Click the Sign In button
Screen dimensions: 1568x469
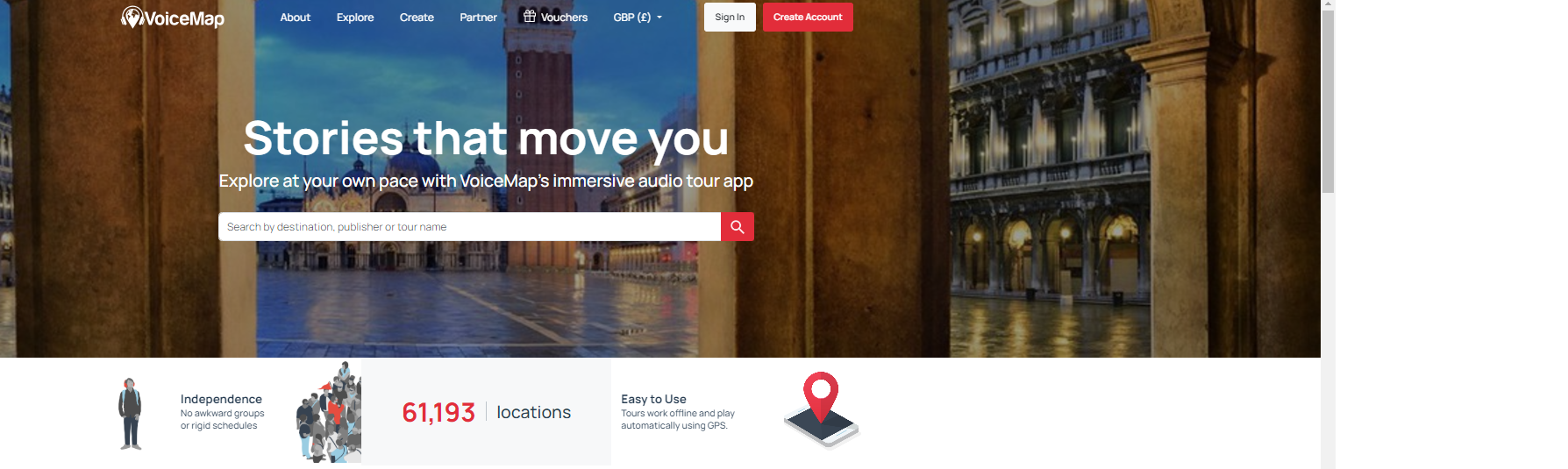(x=730, y=18)
